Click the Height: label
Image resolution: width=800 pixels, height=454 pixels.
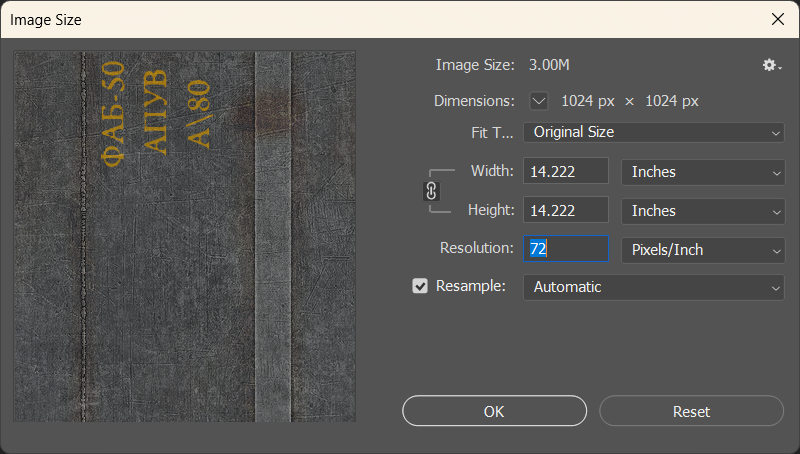(491, 210)
